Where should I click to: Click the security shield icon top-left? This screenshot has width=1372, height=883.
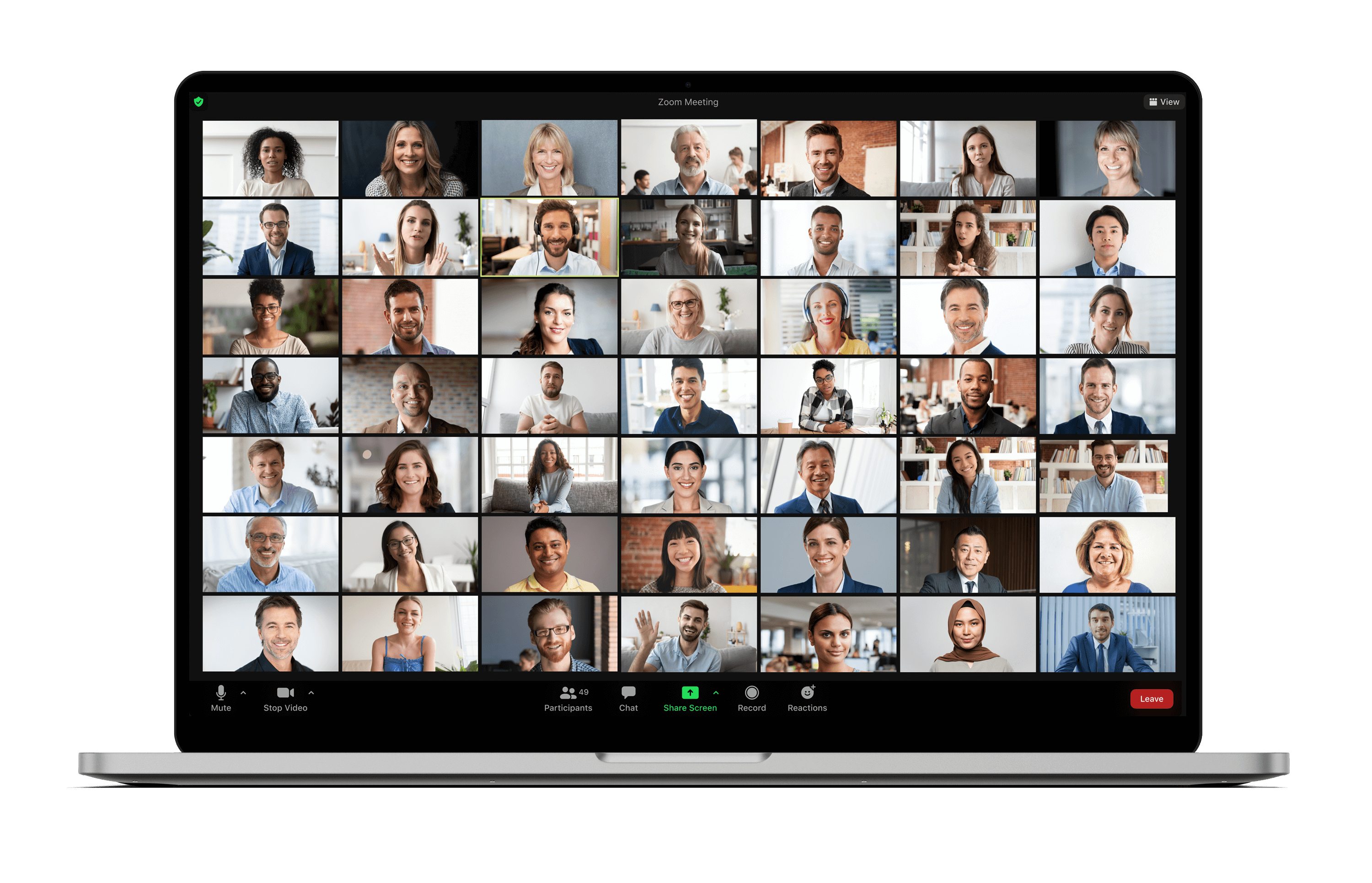coord(198,103)
